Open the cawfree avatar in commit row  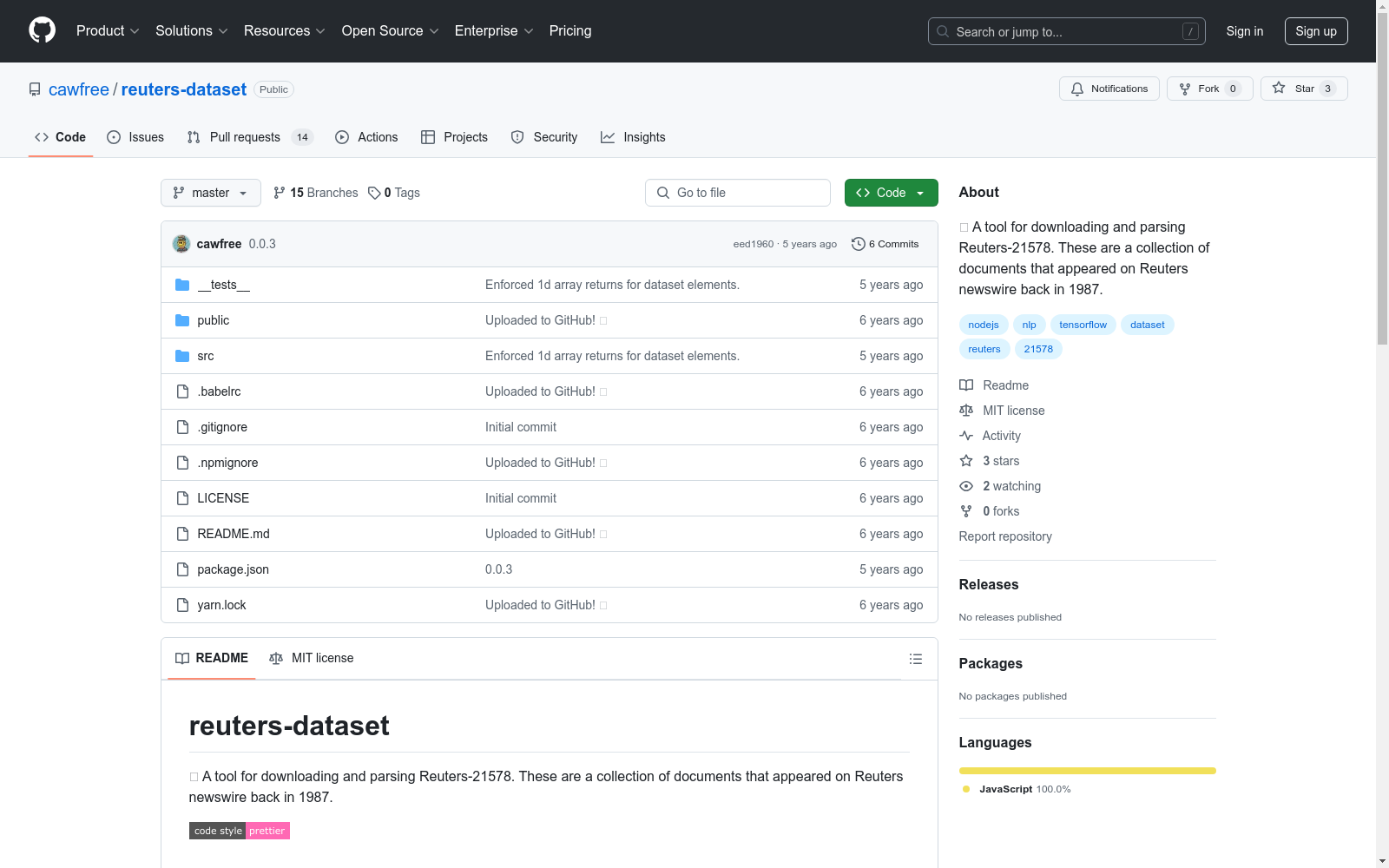181,244
